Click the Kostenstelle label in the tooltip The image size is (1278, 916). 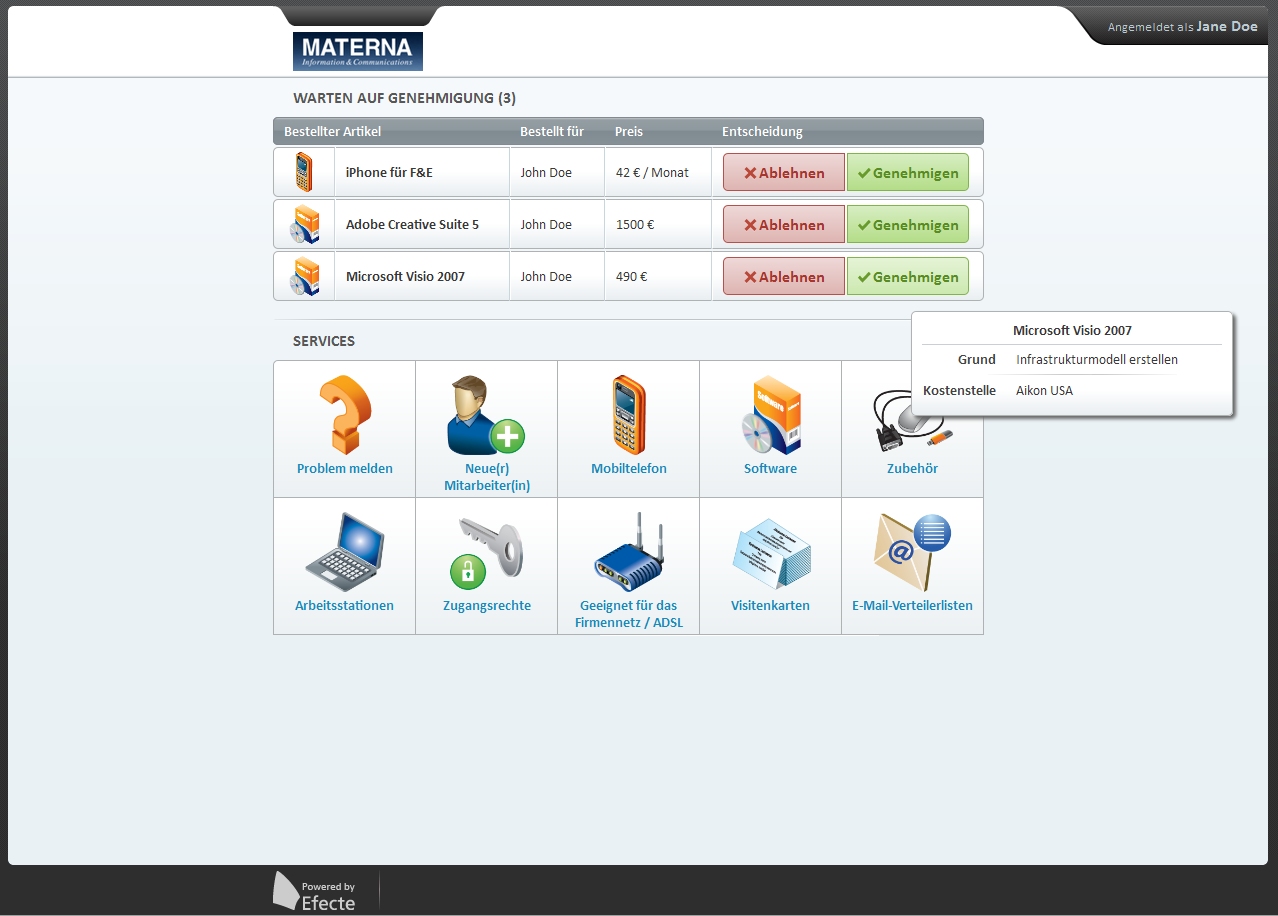click(x=959, y=390)
